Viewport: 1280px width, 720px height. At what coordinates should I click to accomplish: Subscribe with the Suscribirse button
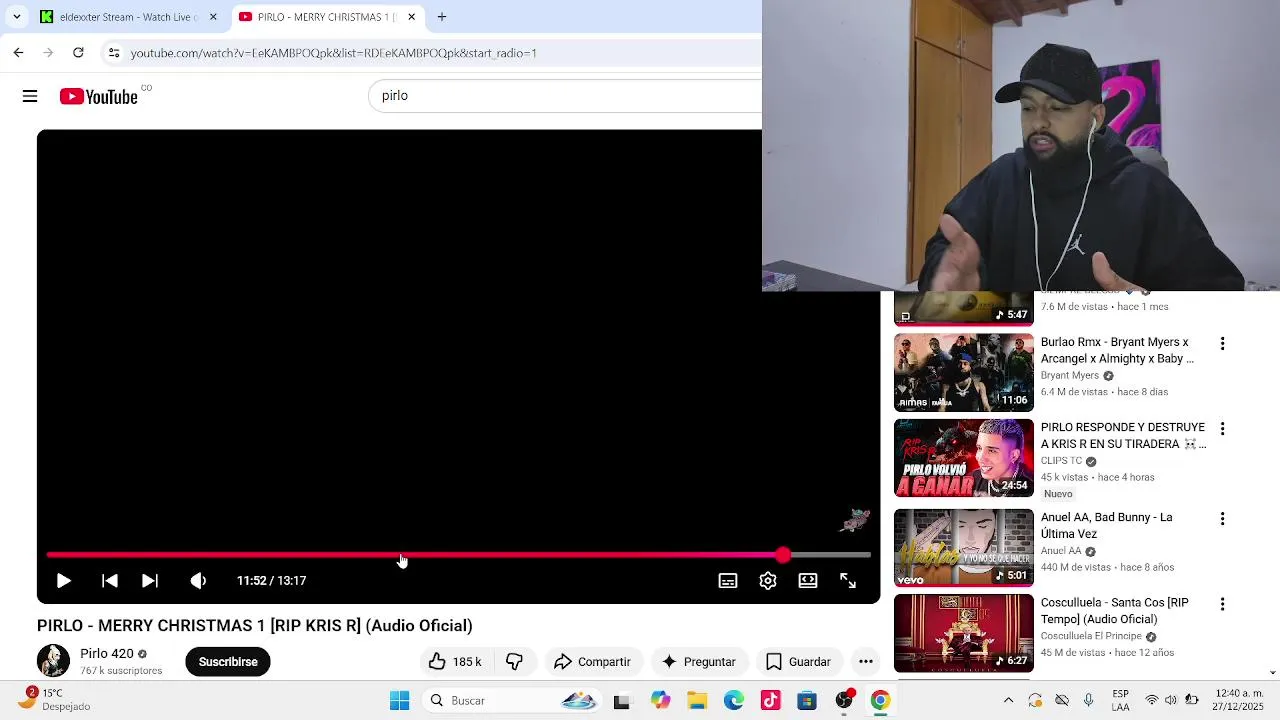tap(228, 661)
